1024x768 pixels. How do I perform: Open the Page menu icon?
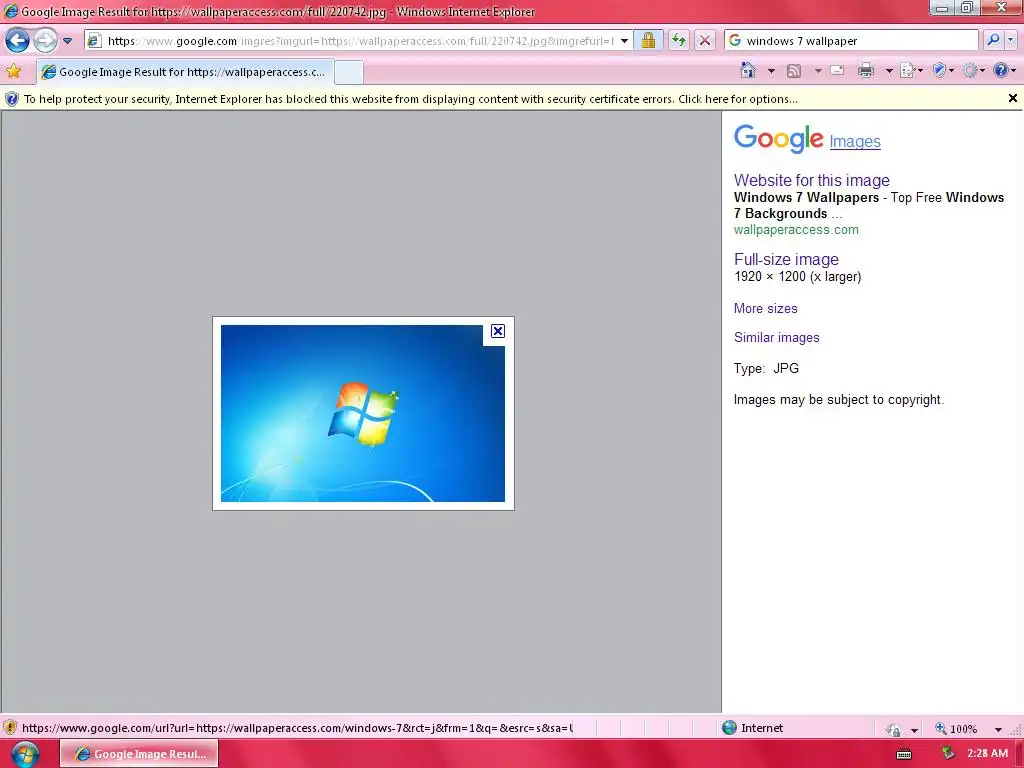pos(910,71)
